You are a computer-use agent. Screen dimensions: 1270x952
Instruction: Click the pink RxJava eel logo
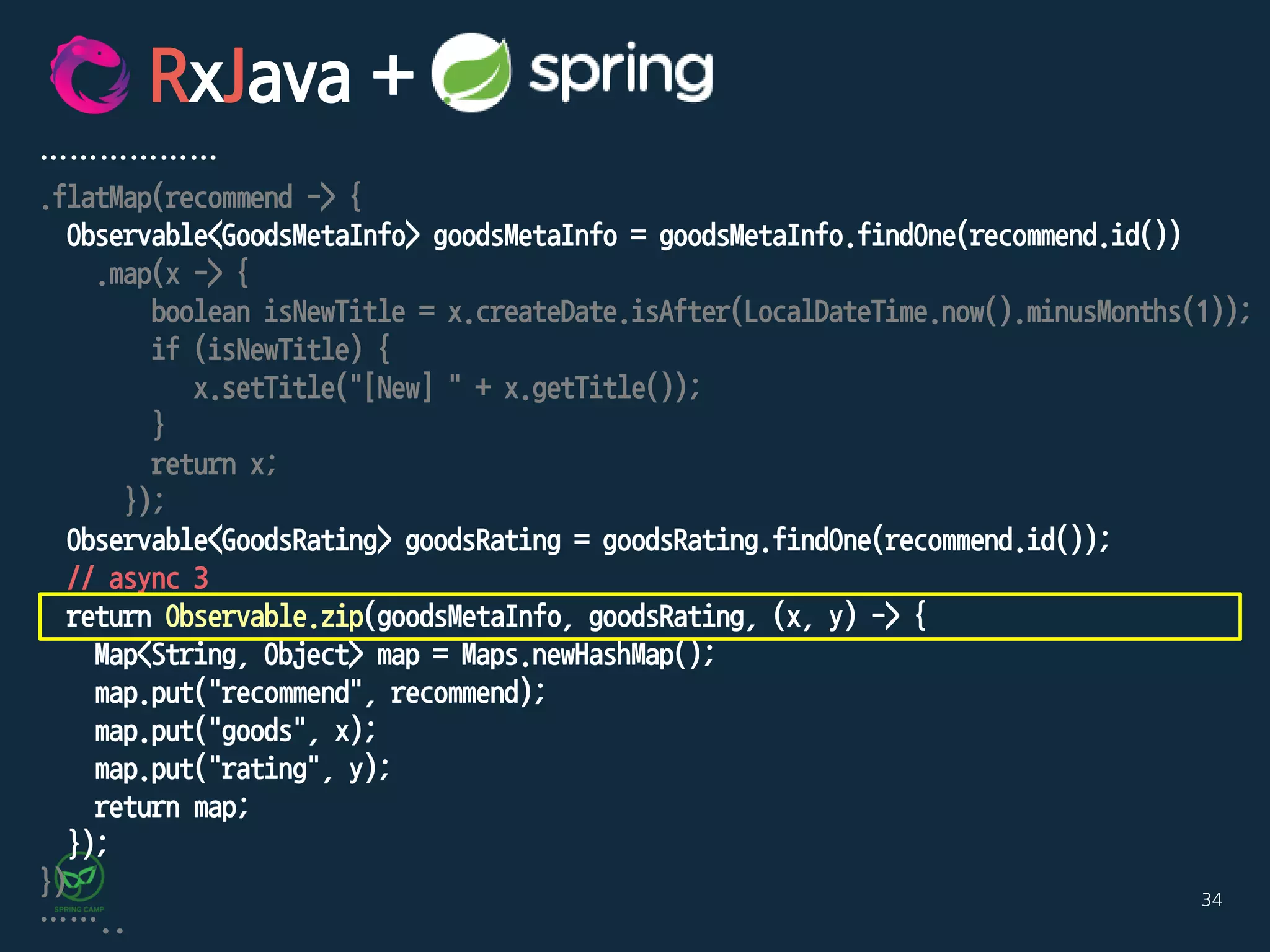click(90, 76)
